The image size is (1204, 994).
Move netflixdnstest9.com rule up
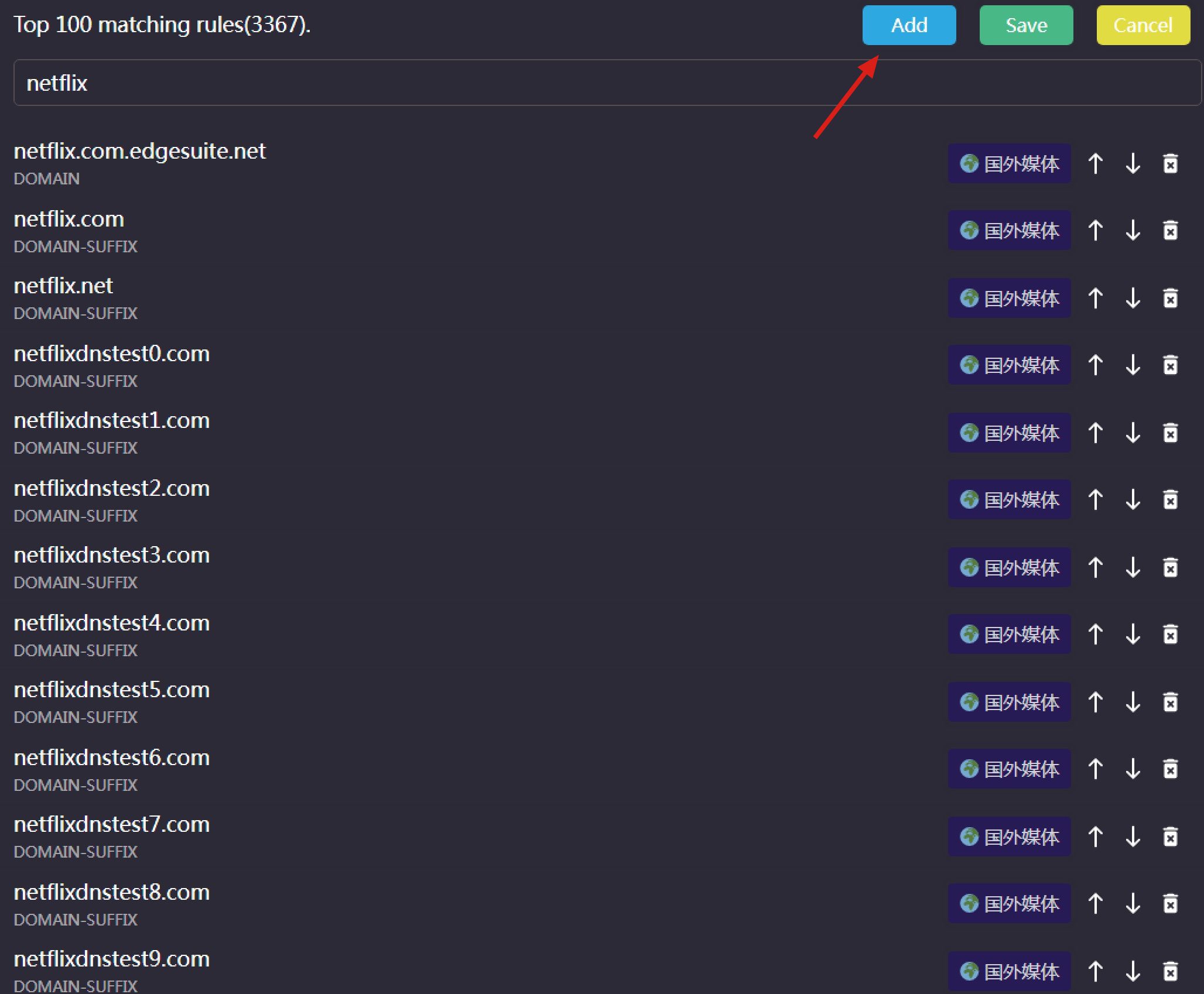coord(1095,971)
